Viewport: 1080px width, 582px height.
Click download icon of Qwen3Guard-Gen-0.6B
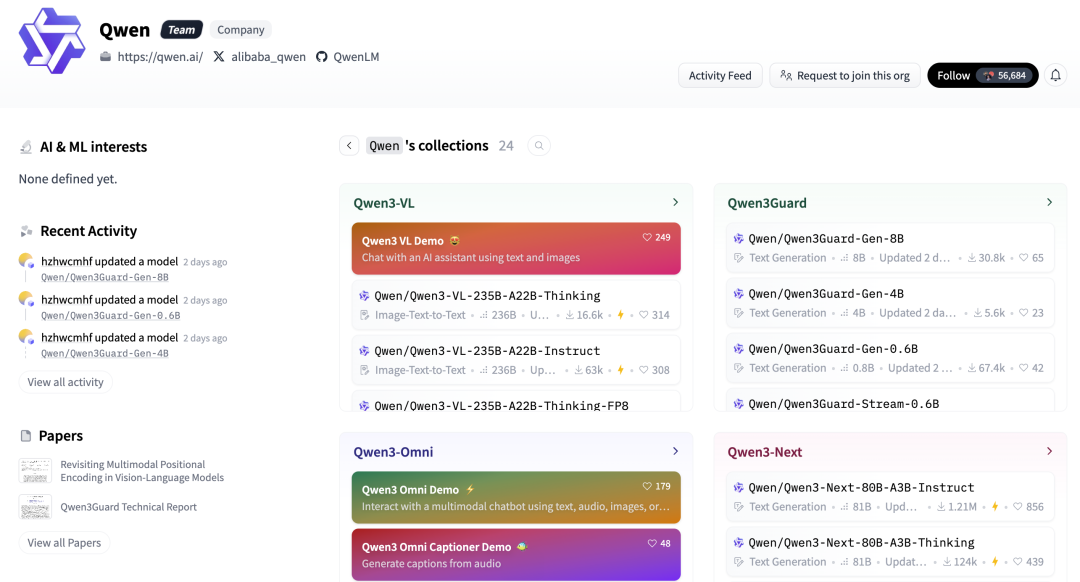pos(971,368)
